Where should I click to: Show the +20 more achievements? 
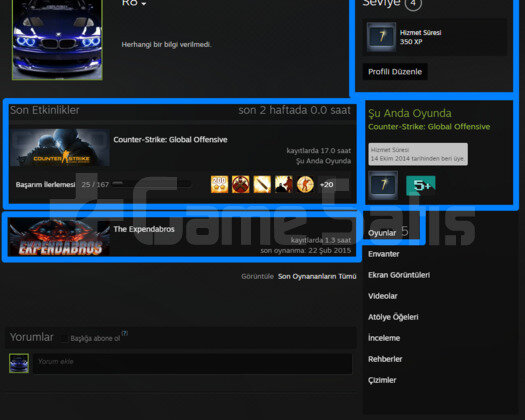[x=326, y=185]
